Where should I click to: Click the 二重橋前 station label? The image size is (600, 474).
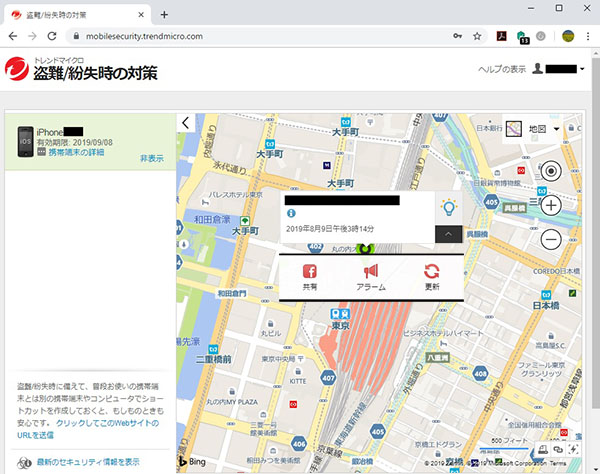tap(214, 359)
